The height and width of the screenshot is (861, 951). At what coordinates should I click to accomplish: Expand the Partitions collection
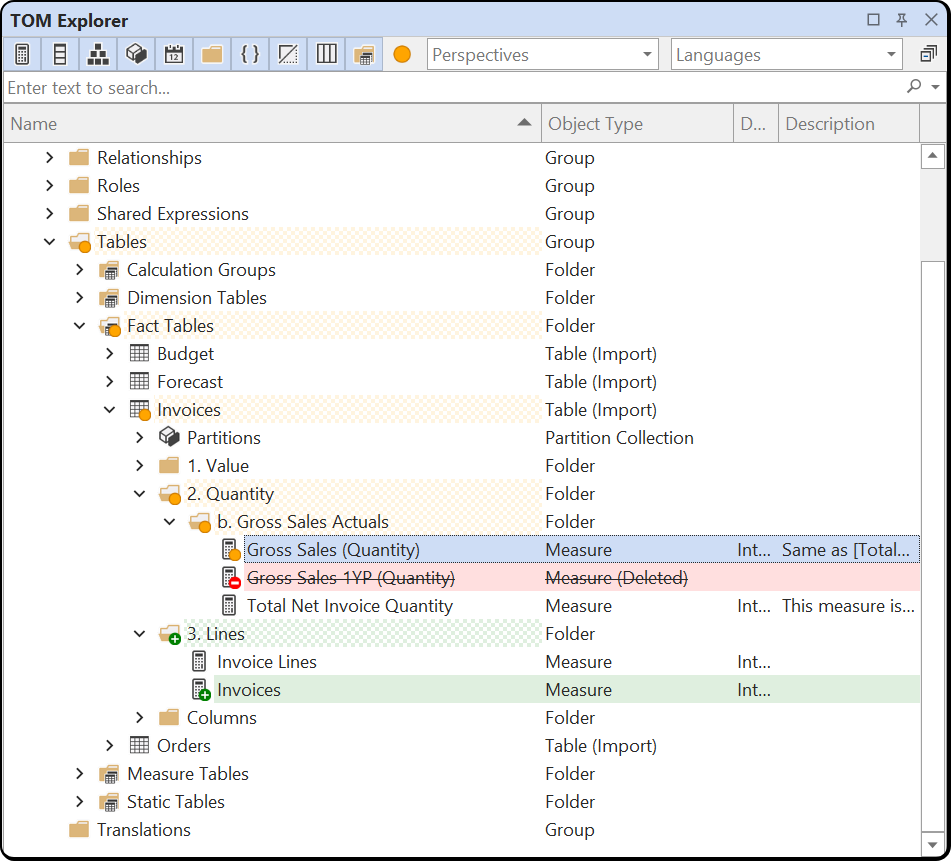(x=139, y=438)
